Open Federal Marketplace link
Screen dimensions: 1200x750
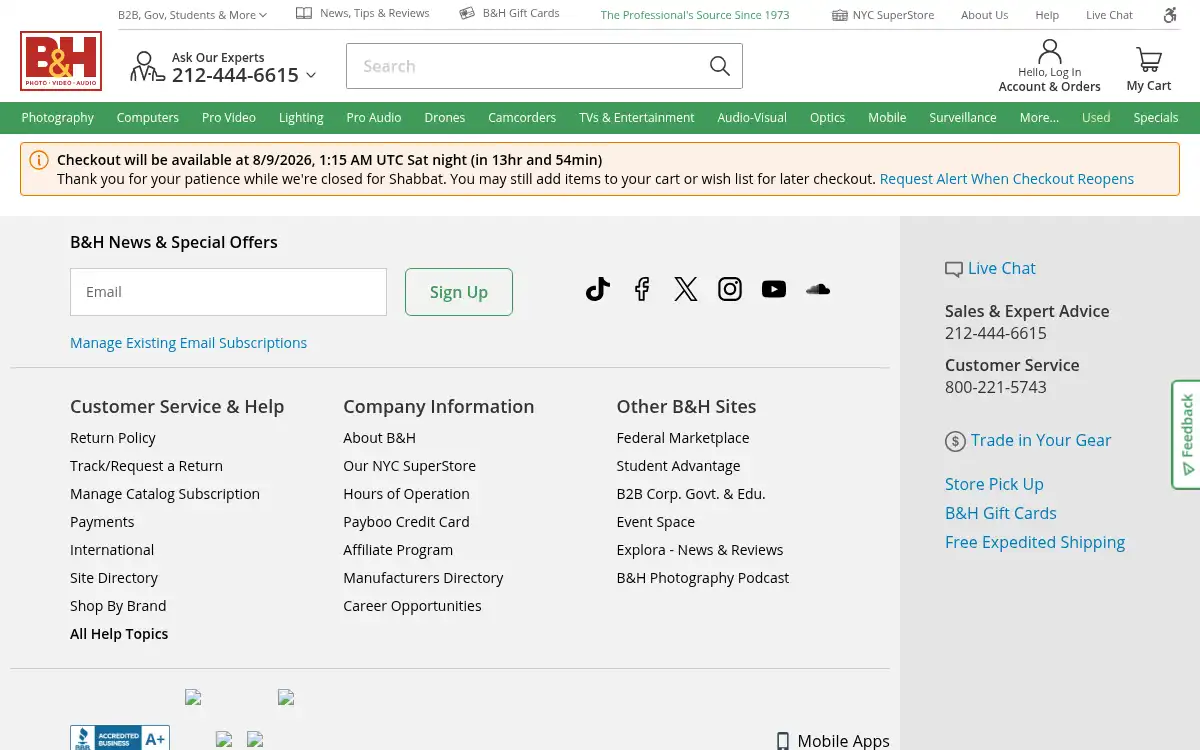click(x=683, y=438)
